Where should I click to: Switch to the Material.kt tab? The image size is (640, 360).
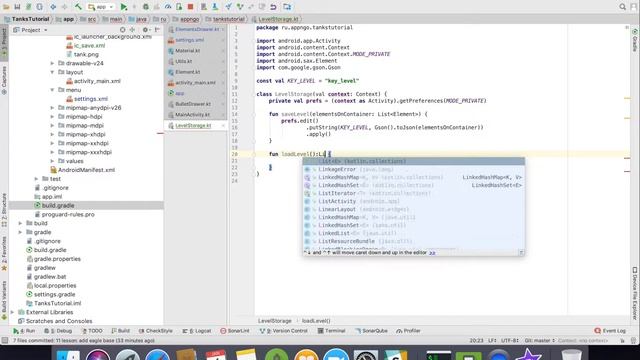point(196,51)
